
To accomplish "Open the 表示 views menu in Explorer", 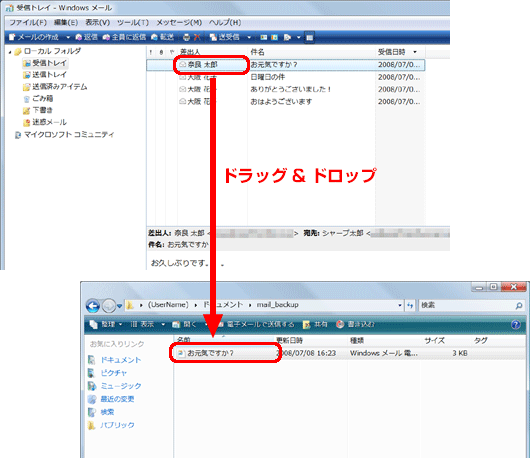I will pos(148,324).
